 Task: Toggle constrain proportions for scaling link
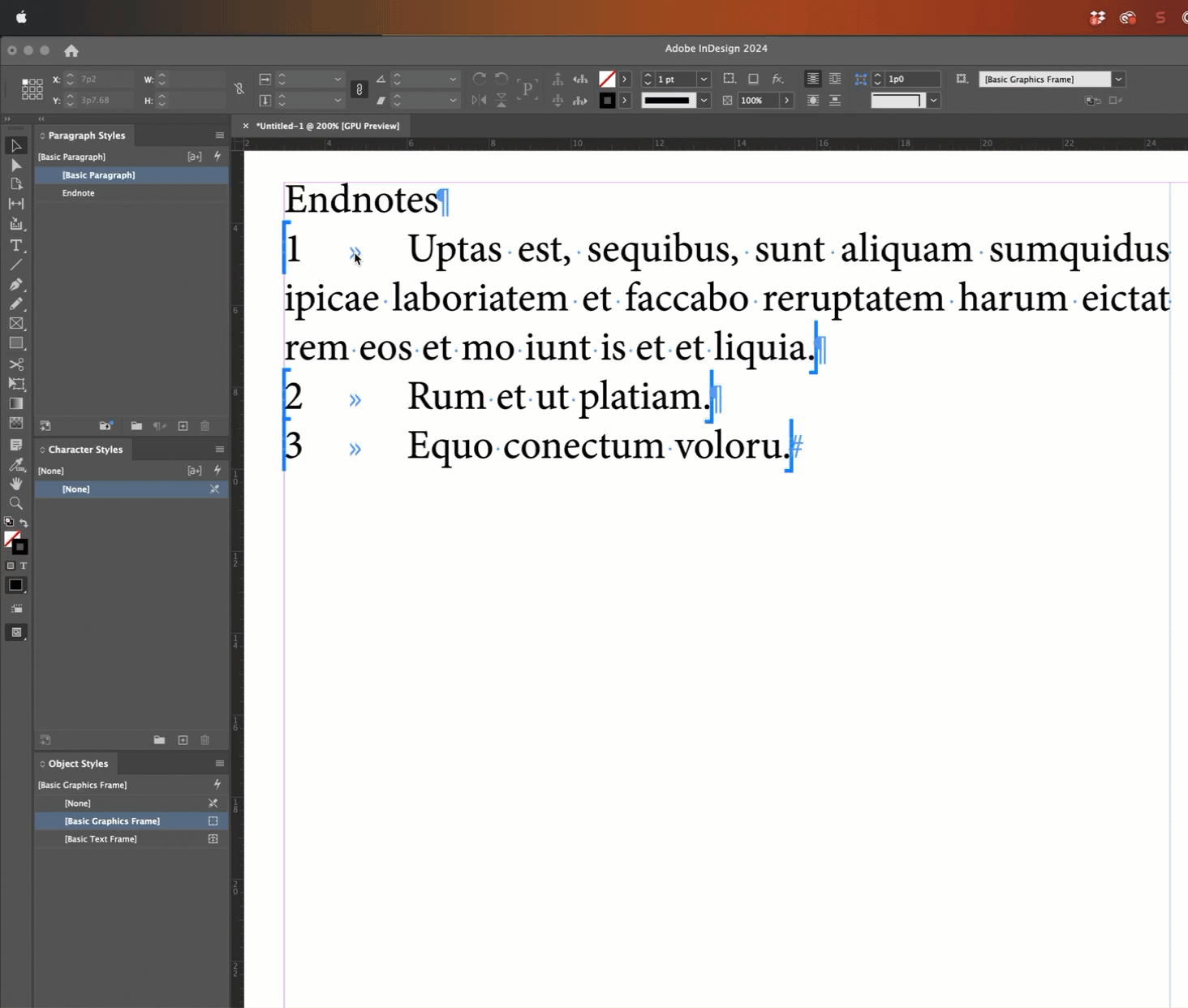tap(359, 89)
